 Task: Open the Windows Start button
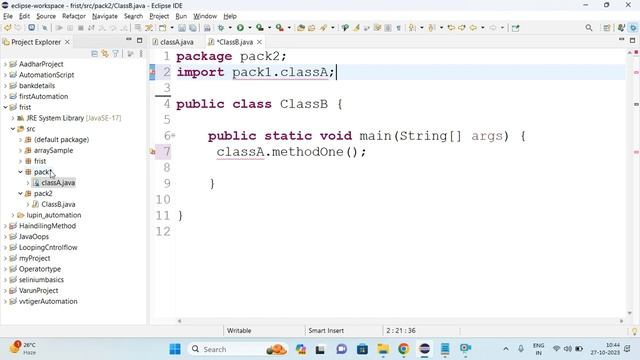(x=175, y=349)
